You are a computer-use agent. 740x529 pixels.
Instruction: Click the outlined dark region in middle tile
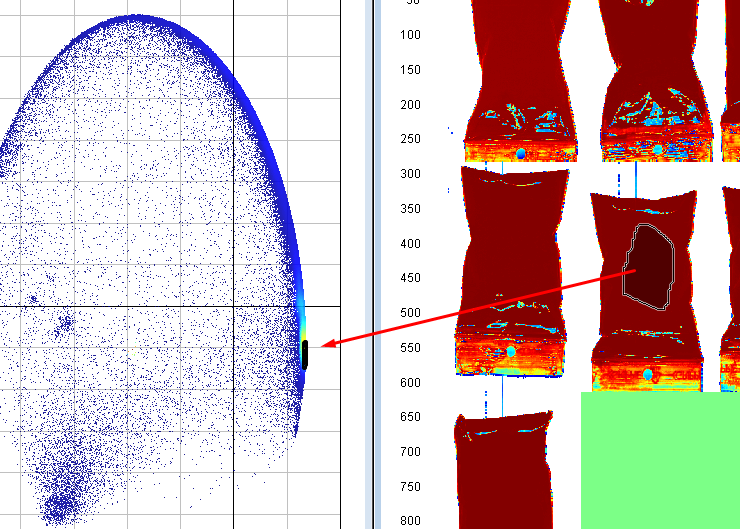[x=648, y=265]
